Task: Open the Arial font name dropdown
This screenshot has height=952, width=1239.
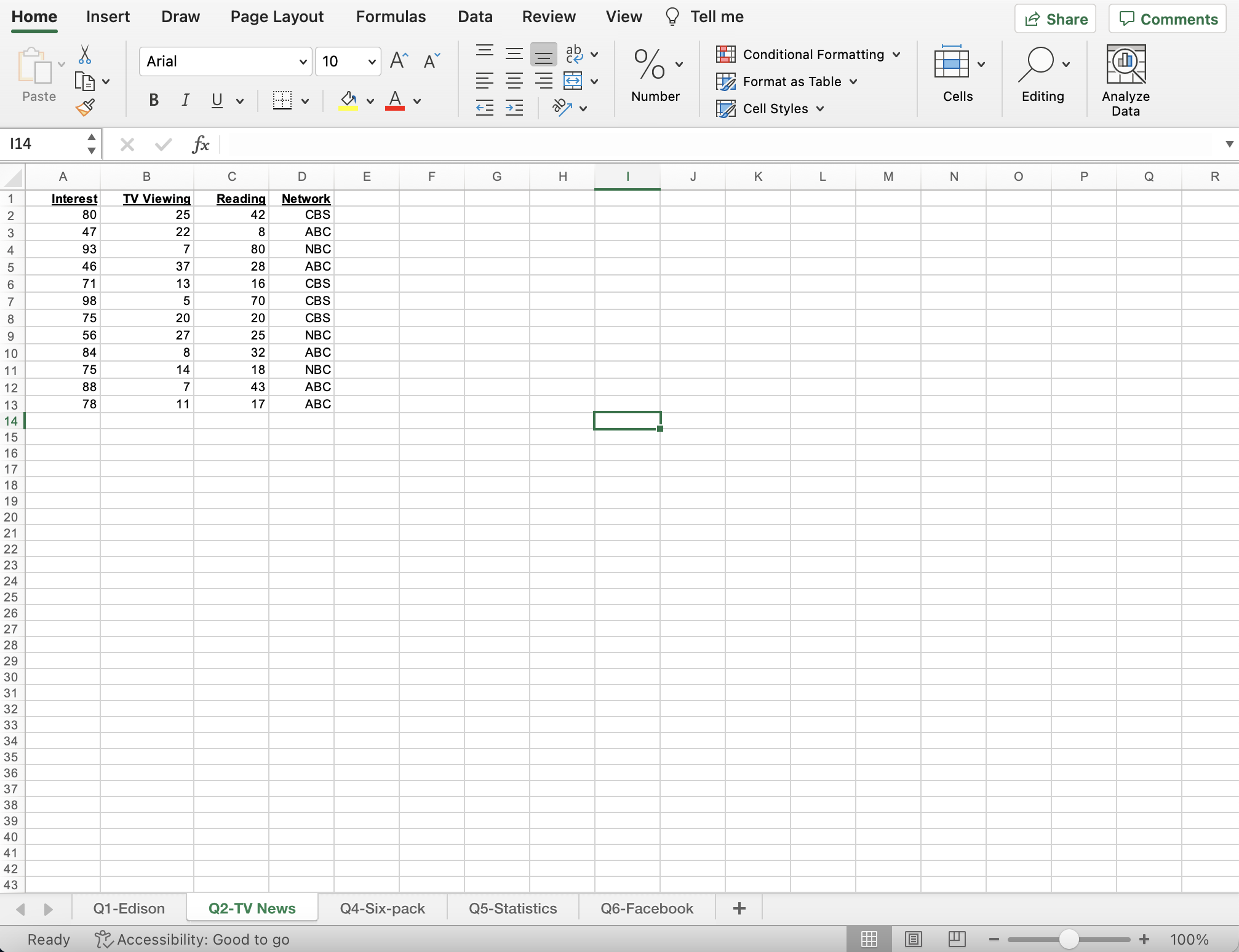Action: pos(303,61)
